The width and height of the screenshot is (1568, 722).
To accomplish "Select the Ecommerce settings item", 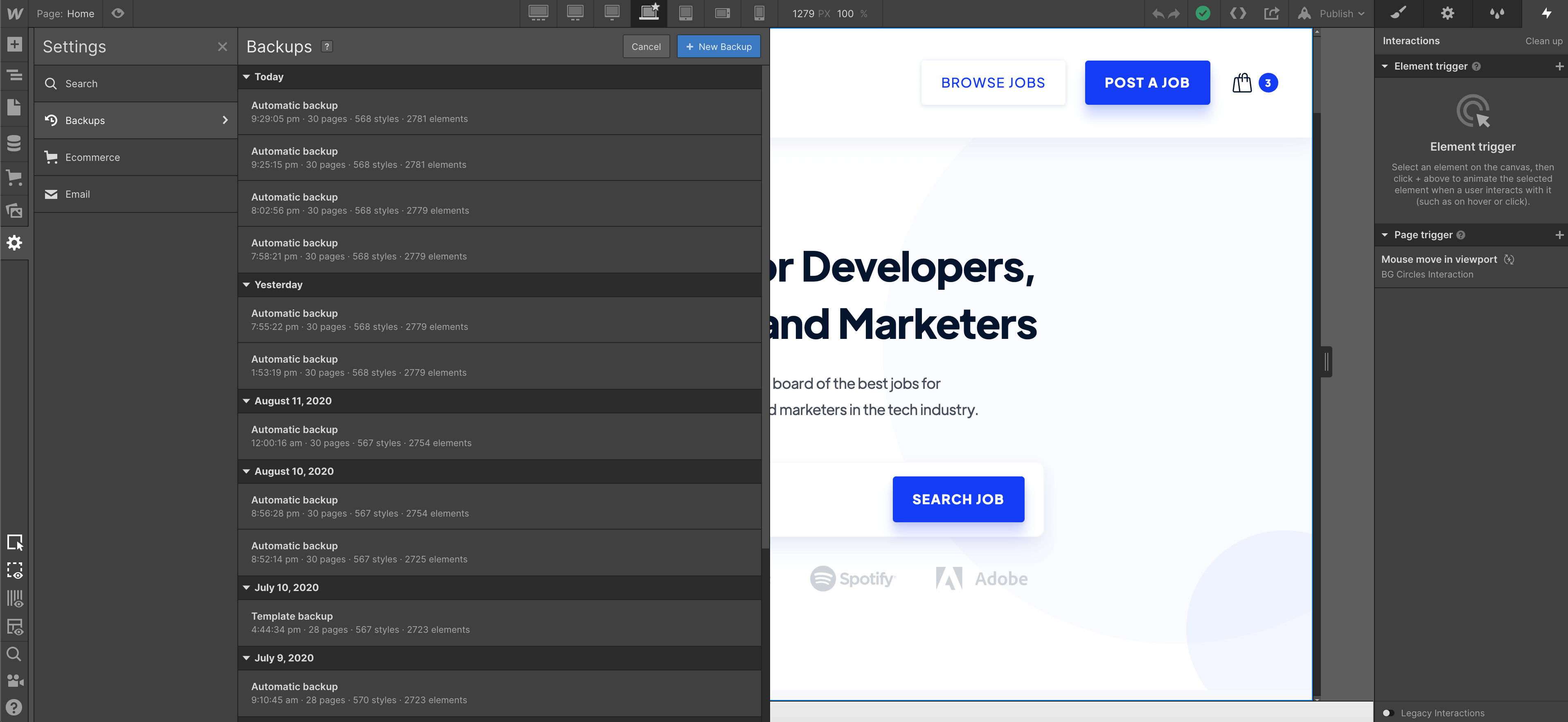I will (x=92, y=157).
